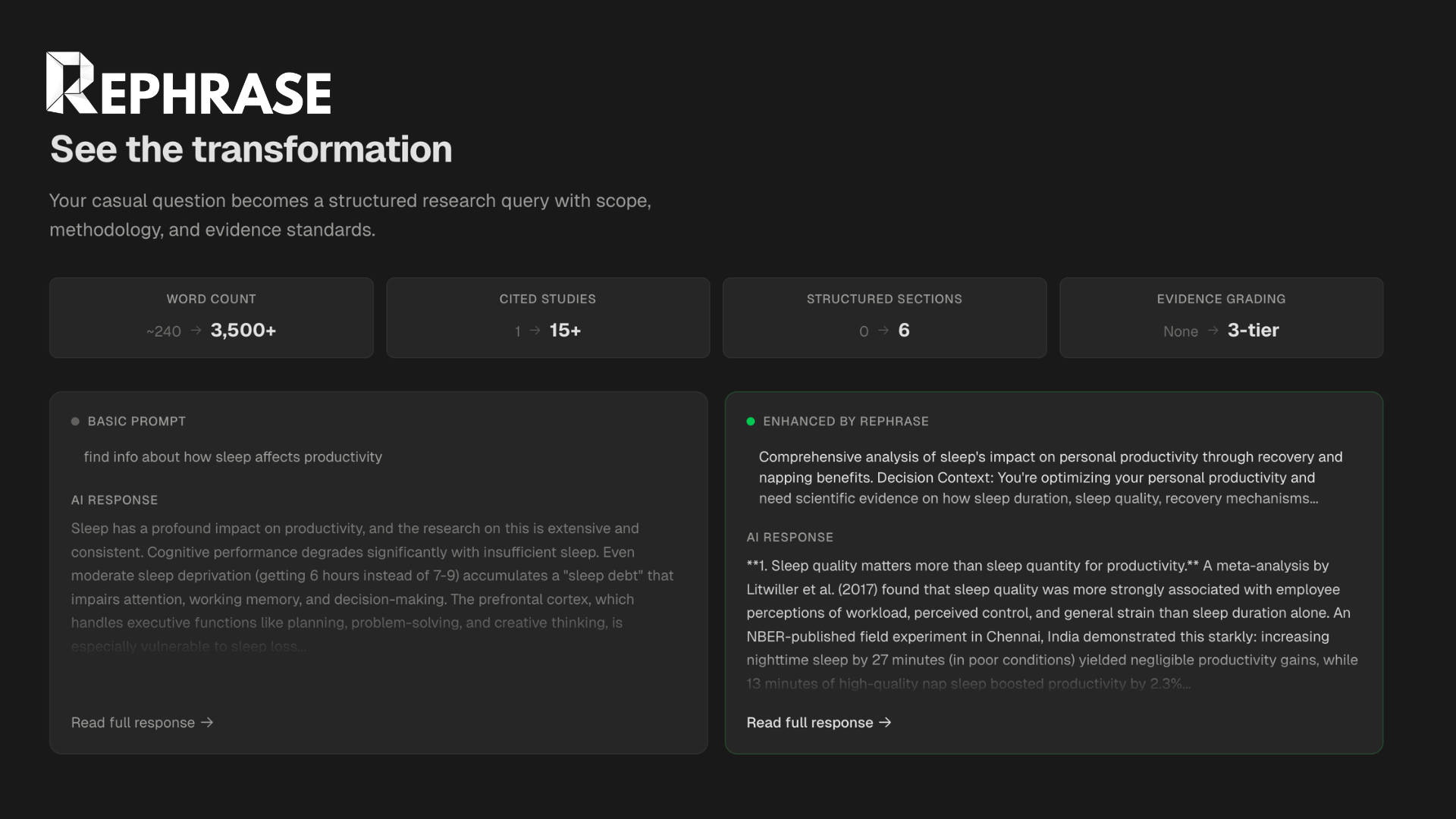Open the right Read full response link

[x=809, y=723]
